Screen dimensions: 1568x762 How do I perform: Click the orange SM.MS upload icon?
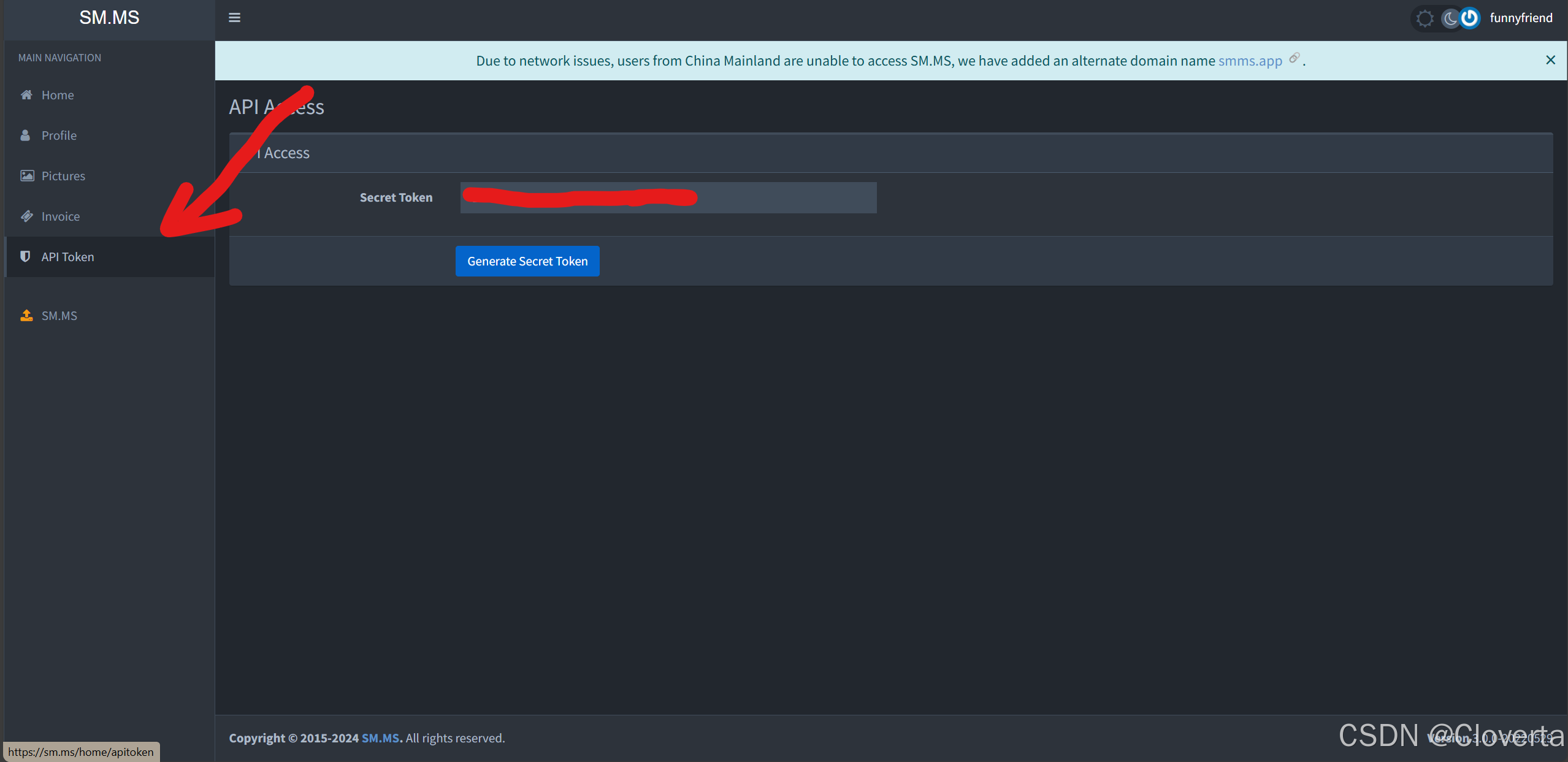(26, 316)
